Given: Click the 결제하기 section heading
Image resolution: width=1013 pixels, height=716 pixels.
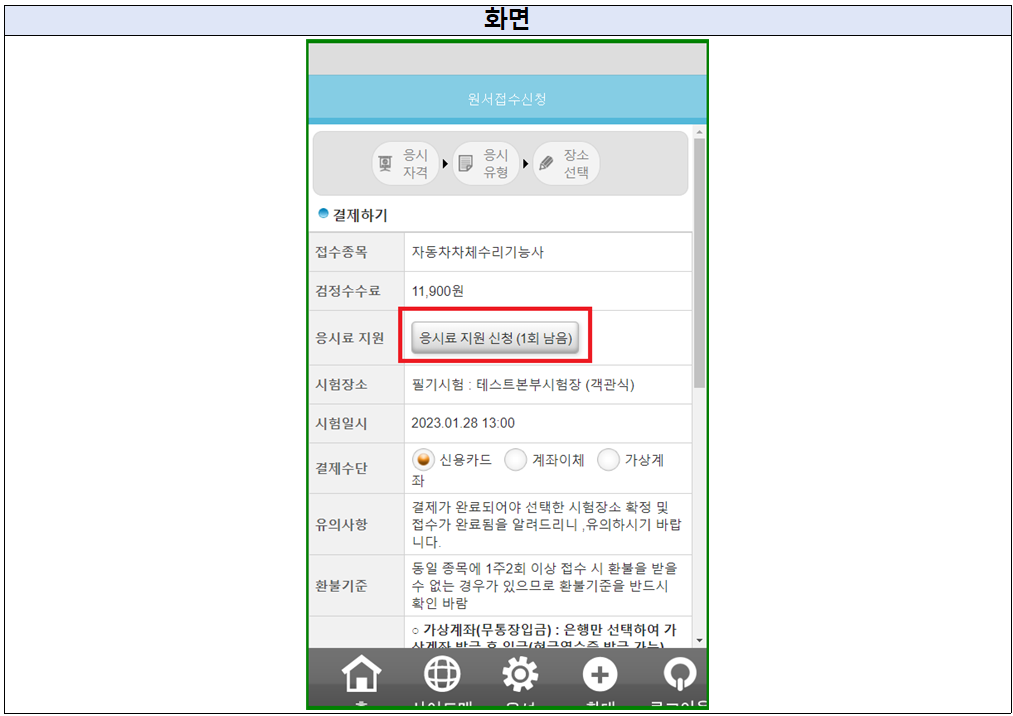Looking at the screenshot, I should click(359, 215).
